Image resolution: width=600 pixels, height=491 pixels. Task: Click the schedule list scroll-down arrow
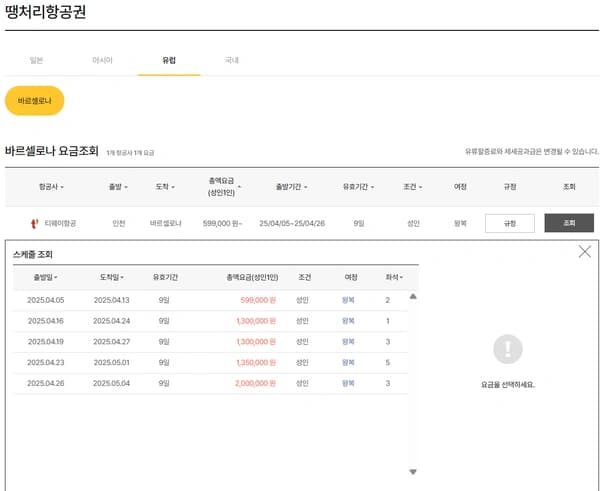pyautogui.click(x=413, y=472)
